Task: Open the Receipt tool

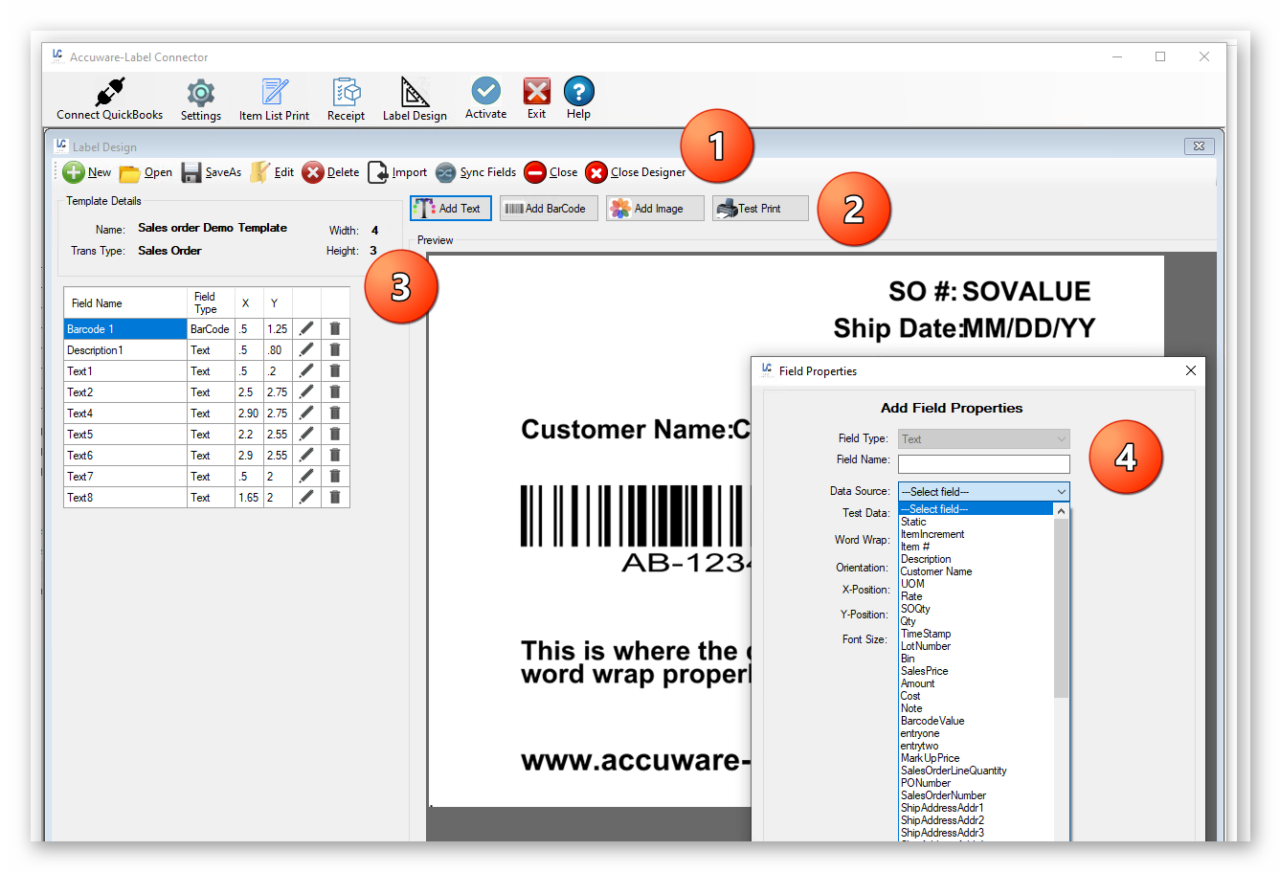Action: pyautogui.click(x=346, y=97)
